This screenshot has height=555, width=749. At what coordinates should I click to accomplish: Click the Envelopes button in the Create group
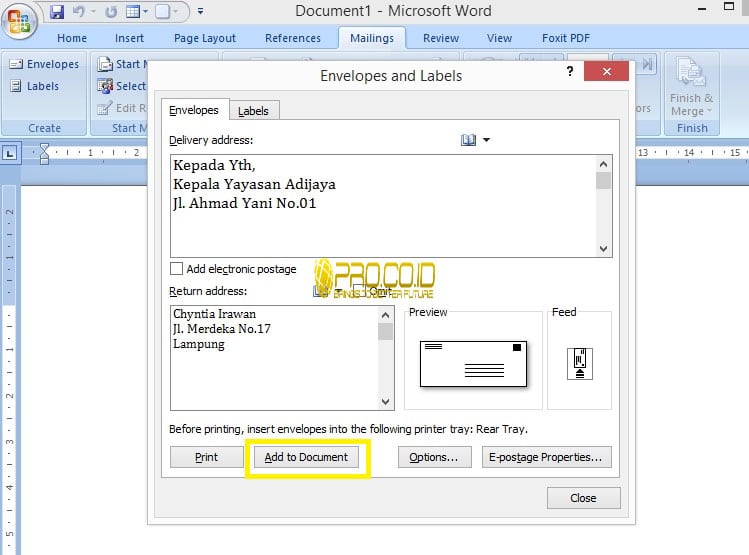(x=44, y=64)
